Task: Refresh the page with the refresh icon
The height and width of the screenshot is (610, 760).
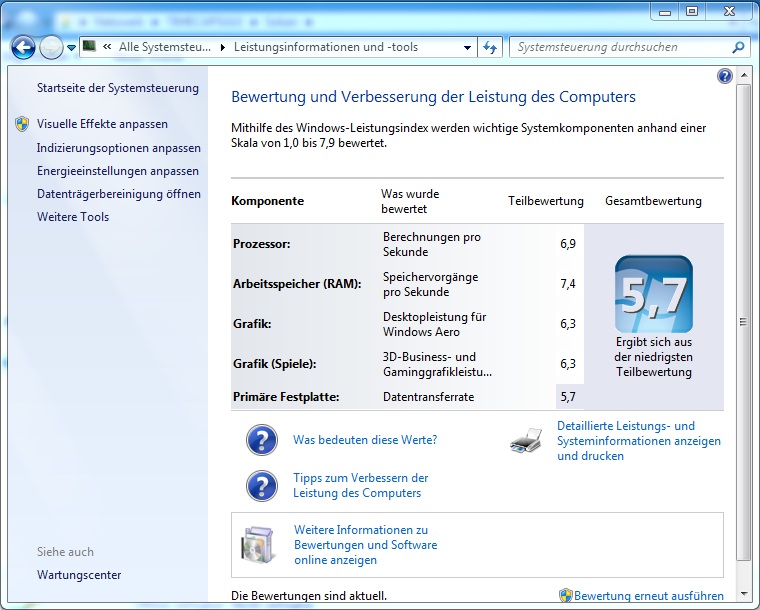Action: (491, 47)
